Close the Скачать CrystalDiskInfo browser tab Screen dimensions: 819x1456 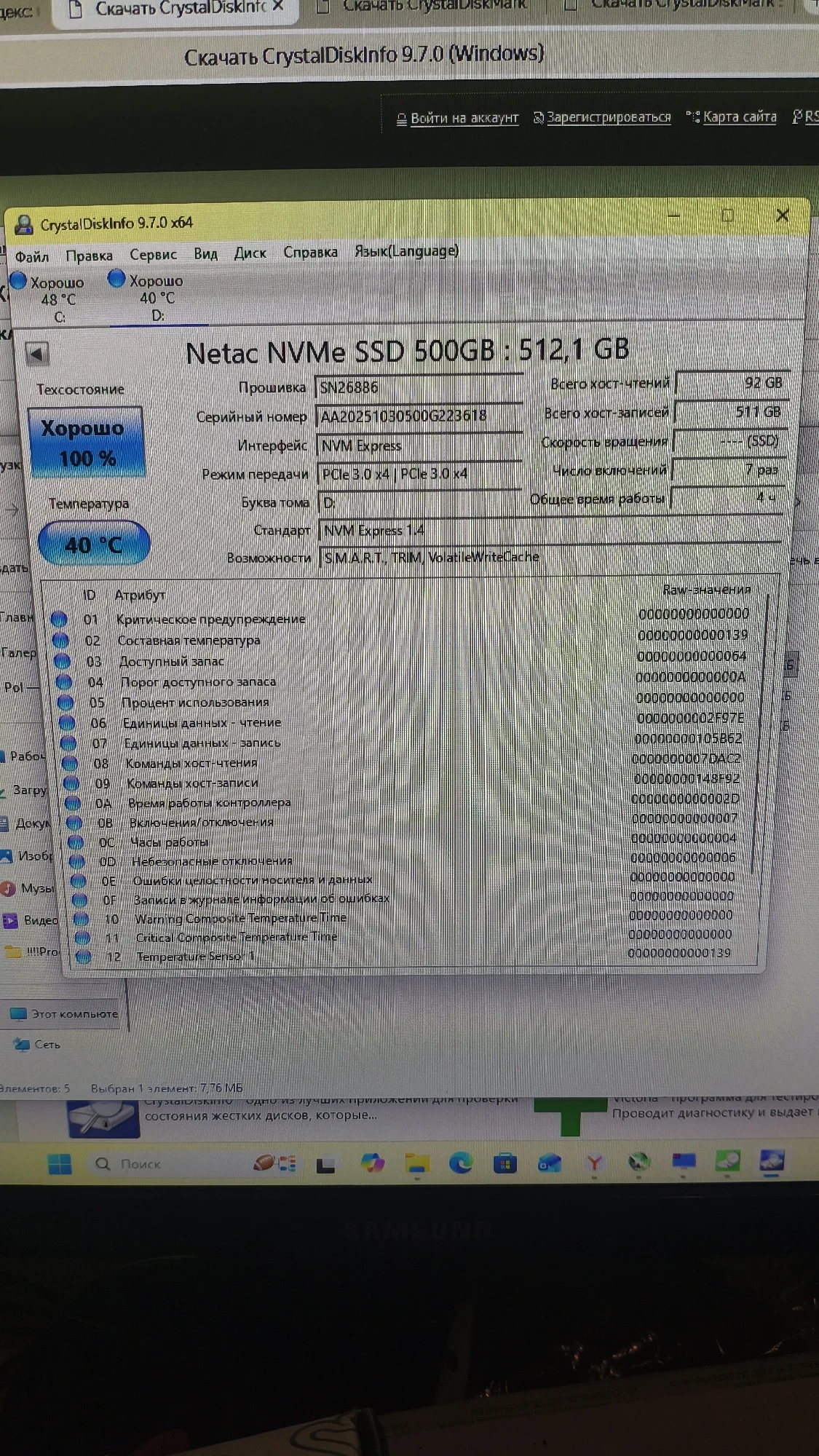(277, 7)
